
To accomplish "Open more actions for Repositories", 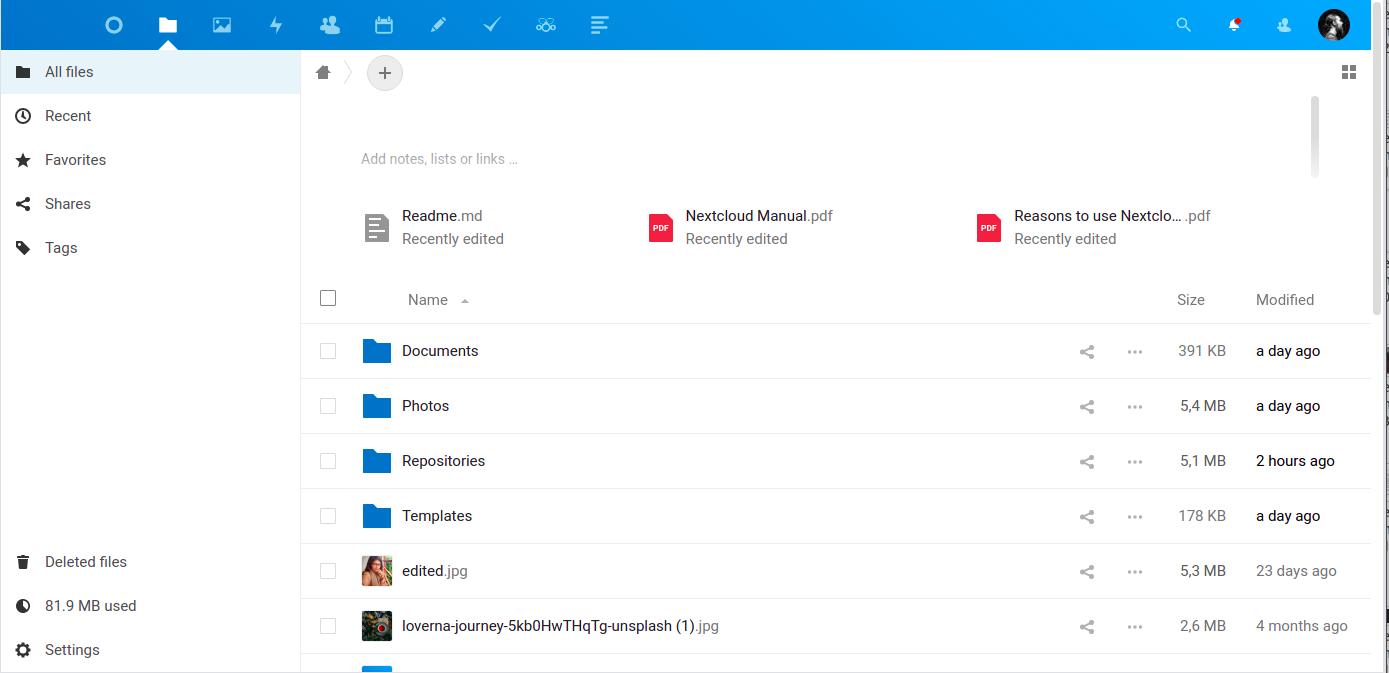I will point(1135,462).
